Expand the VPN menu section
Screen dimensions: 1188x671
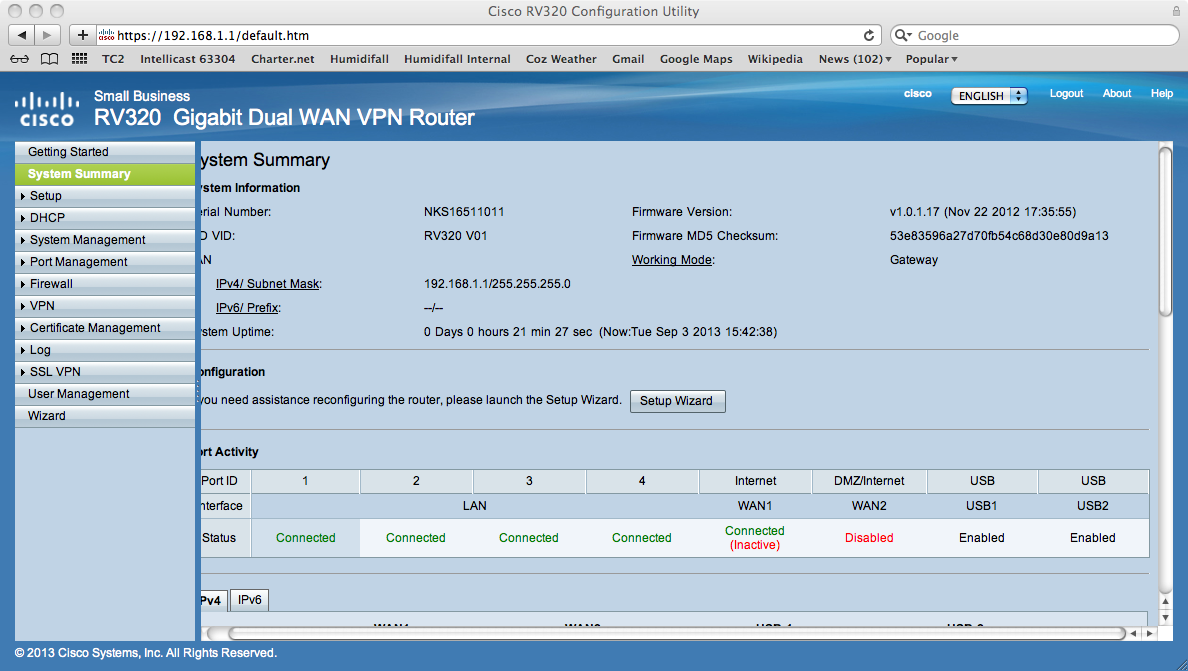coord(105,305)
